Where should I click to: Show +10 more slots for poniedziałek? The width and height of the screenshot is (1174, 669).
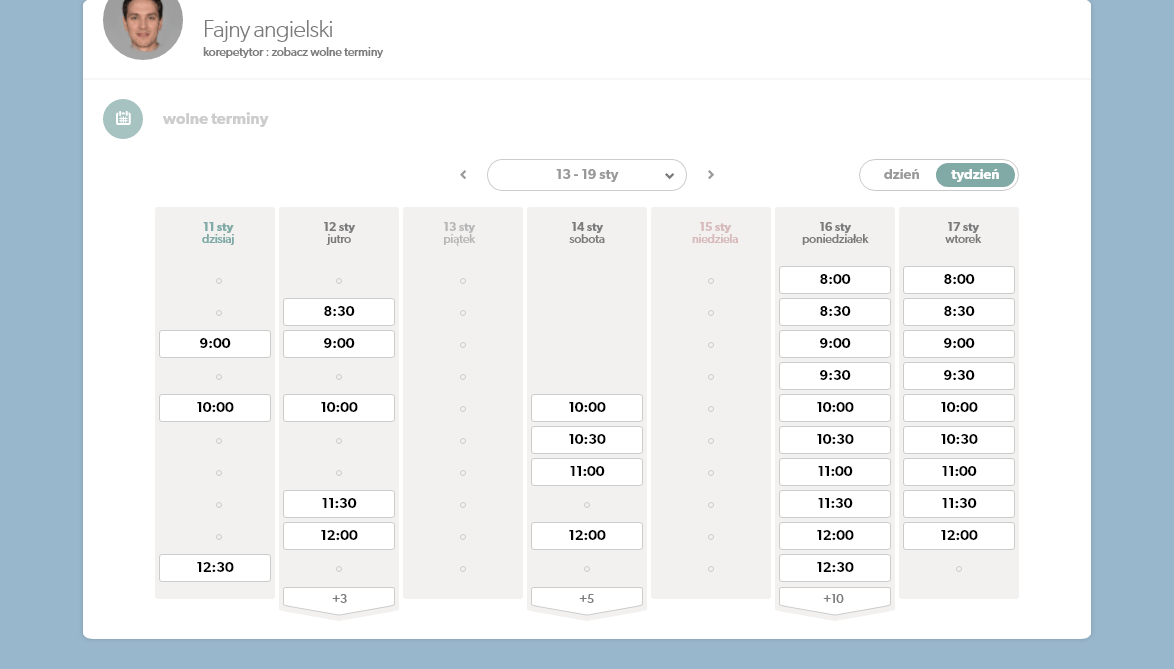coord(834,598)
